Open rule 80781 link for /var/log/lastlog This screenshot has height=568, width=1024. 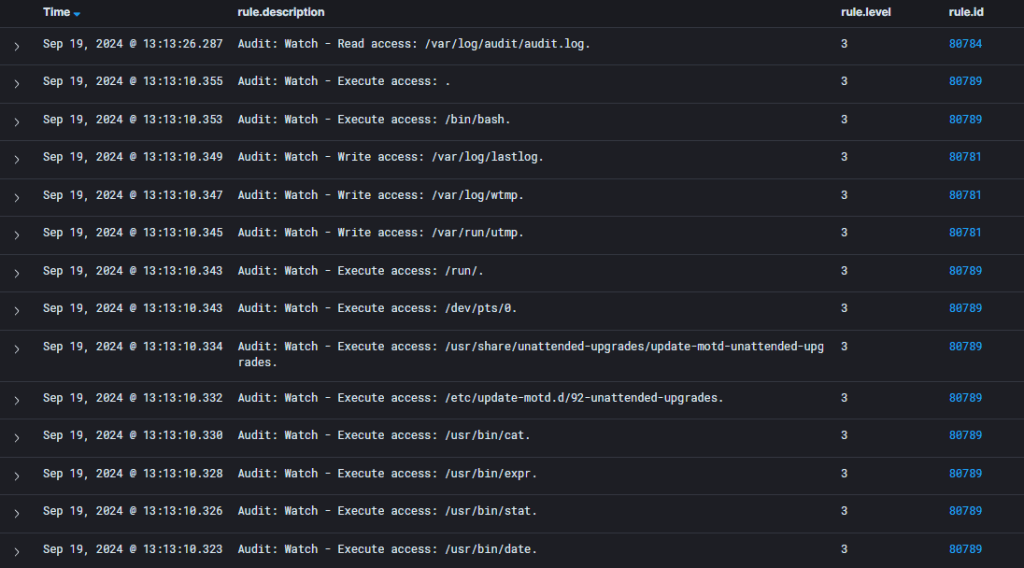pyautogui.click(x=965, y=157)
